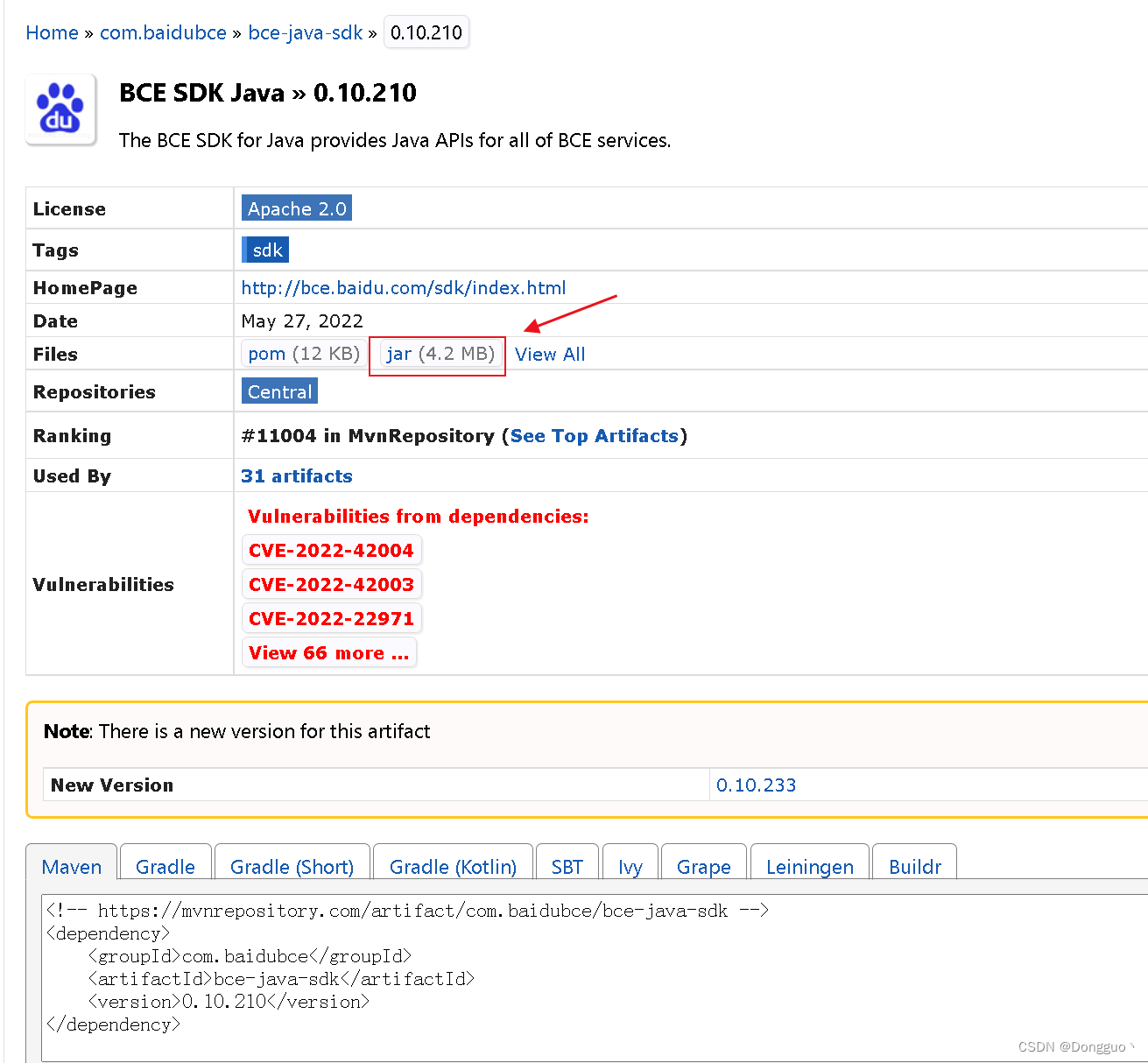Click the artifactId line in the snippet
Image resolution: width=1148 pixels, height=1063 pixels.
(x=281, y=979)
